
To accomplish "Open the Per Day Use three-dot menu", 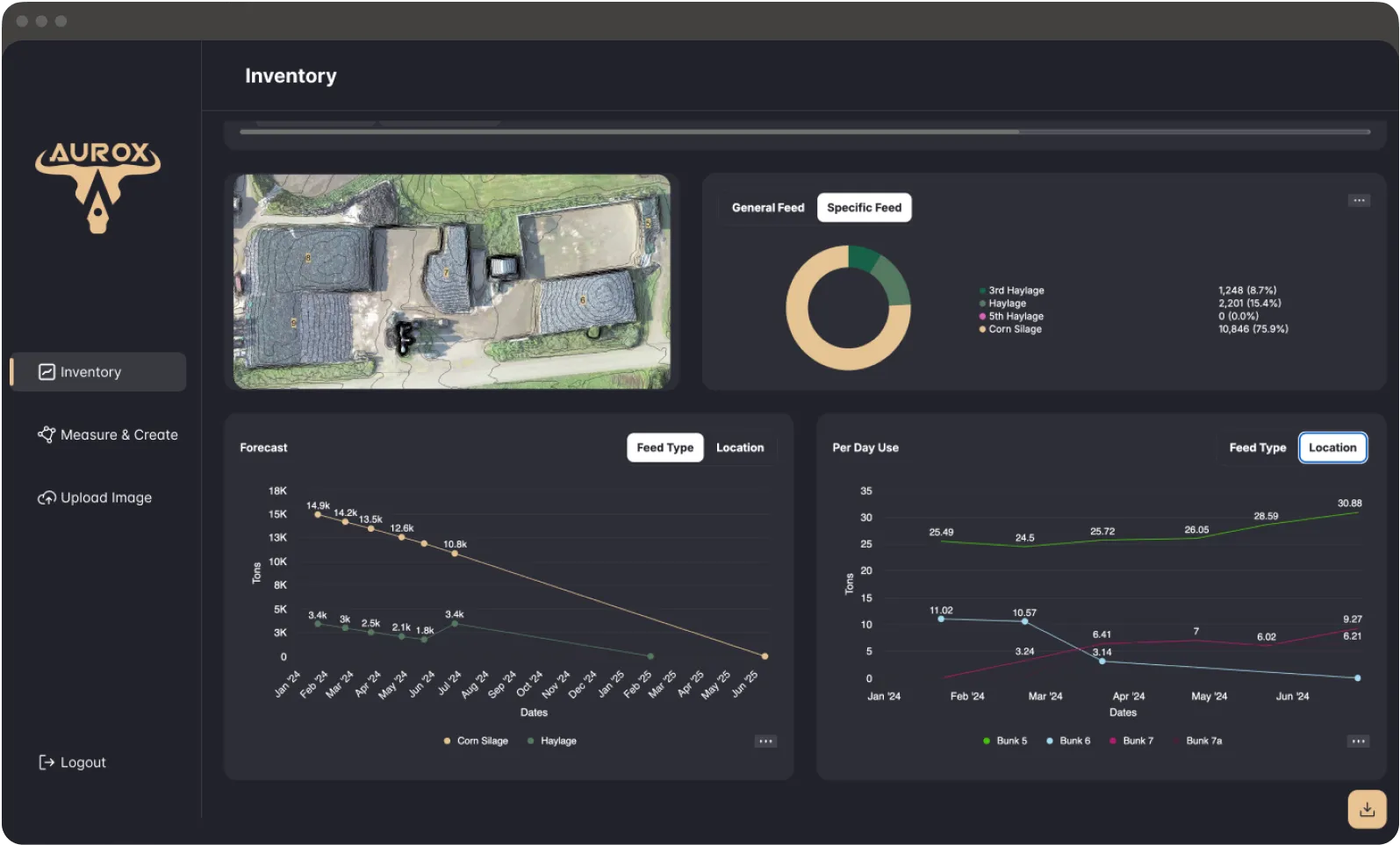I will point(1358,741).
